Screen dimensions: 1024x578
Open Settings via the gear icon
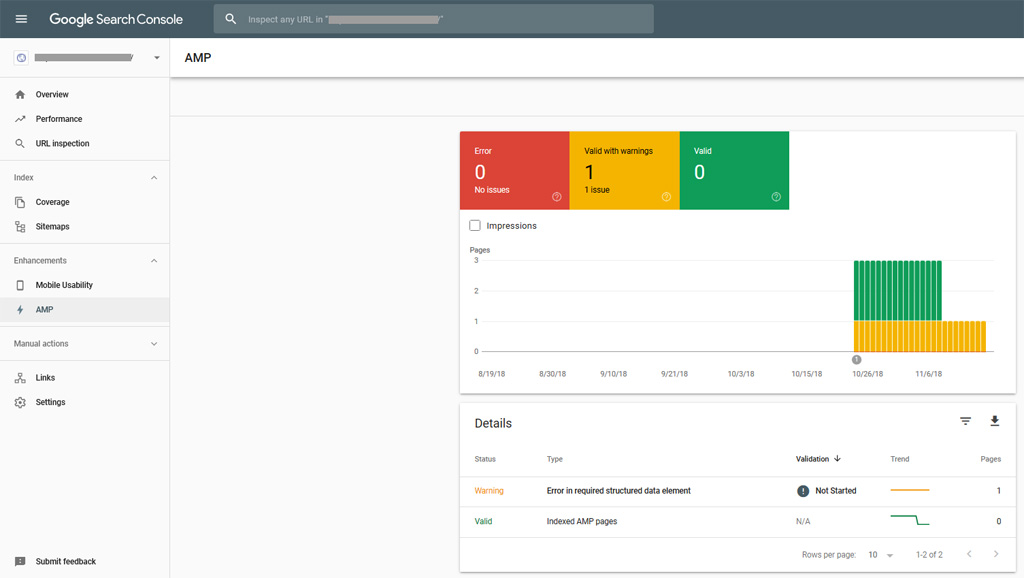(20, 401)
